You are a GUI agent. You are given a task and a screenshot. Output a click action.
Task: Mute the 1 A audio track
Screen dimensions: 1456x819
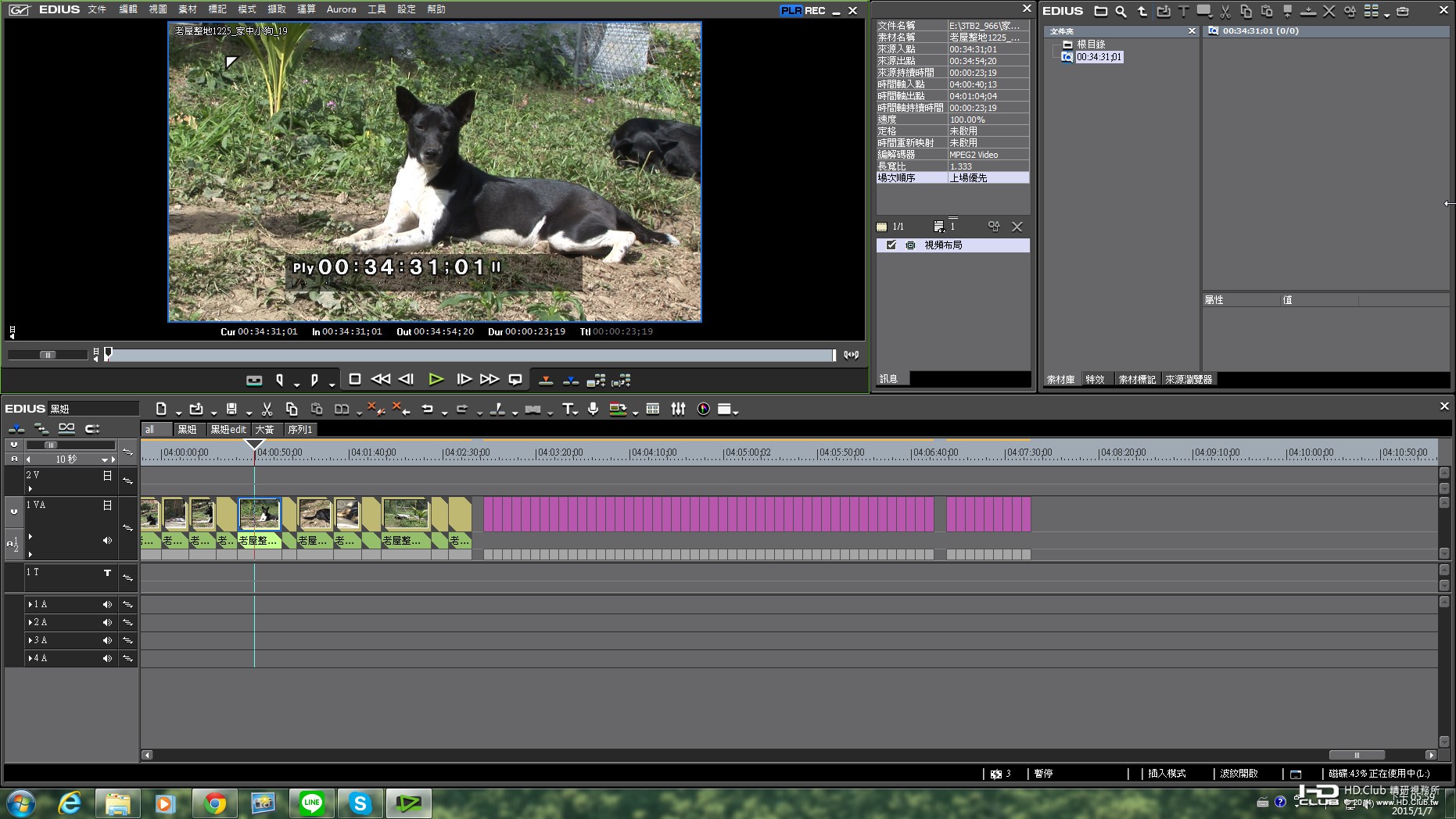pos(107,604)
